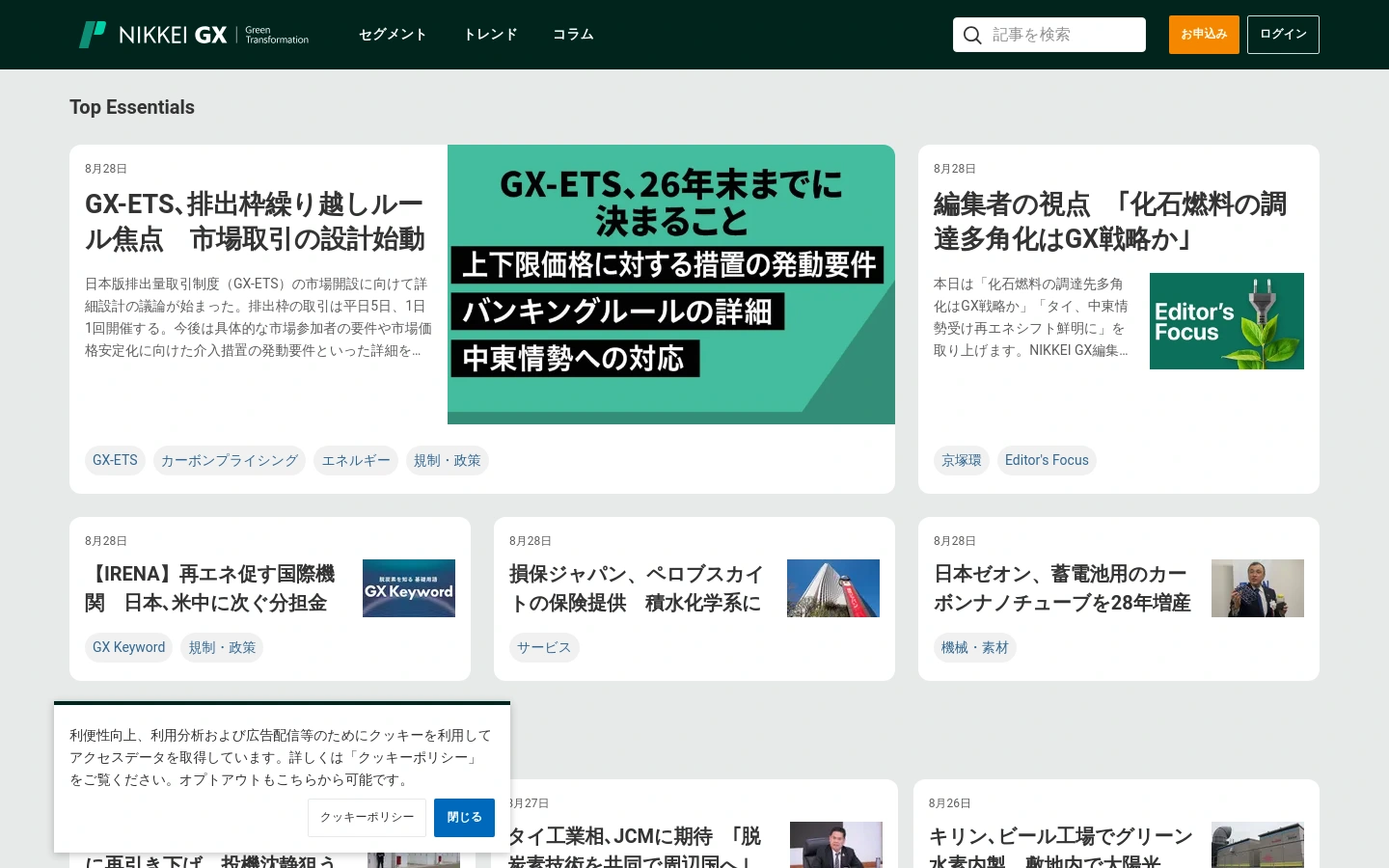
Task: Select the 規制・政策 tag under the GX-ETS article
Action: pyautogui.click(x=448, y=461)
